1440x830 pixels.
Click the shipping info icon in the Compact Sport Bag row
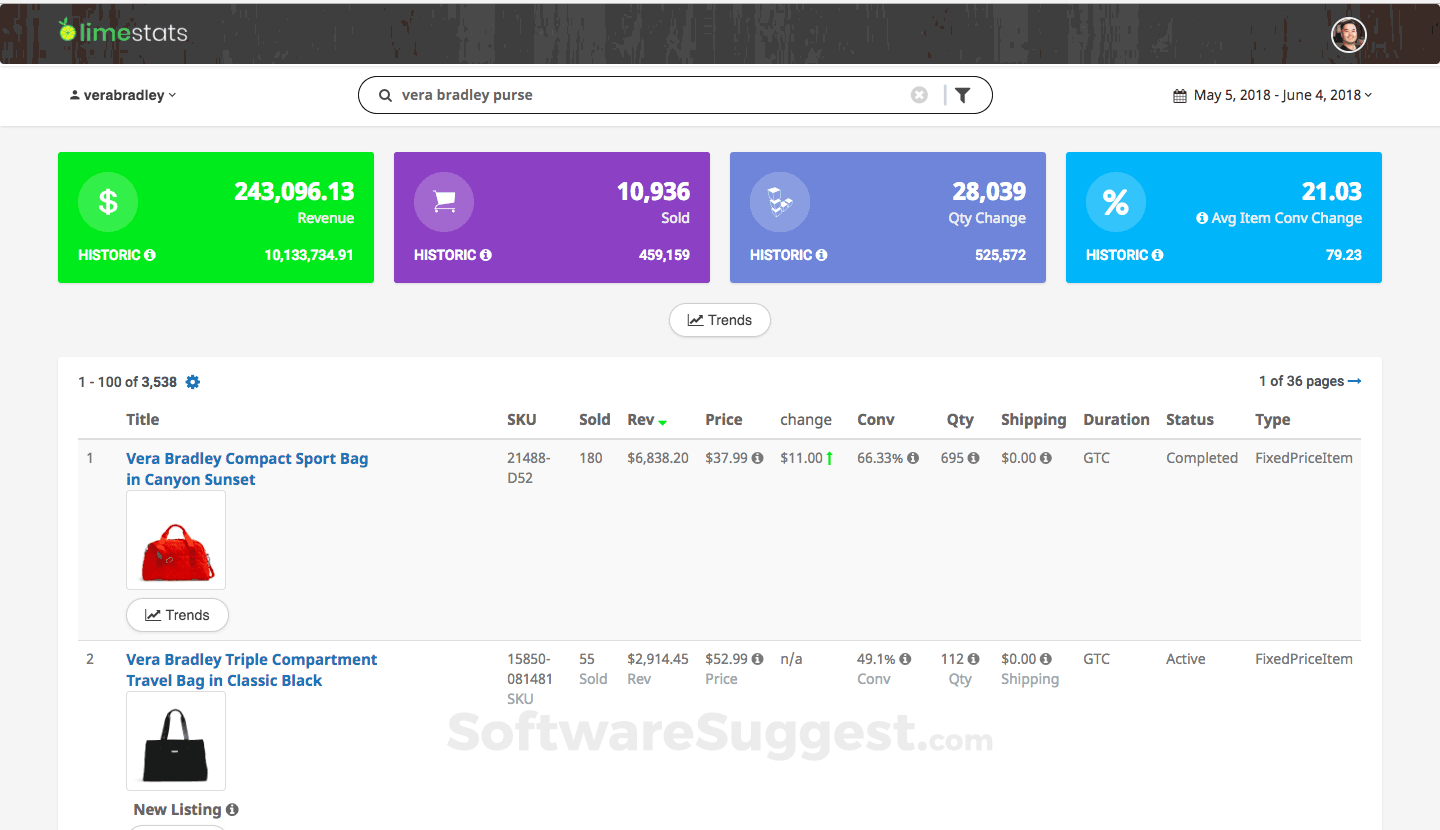pos(1045,458)
